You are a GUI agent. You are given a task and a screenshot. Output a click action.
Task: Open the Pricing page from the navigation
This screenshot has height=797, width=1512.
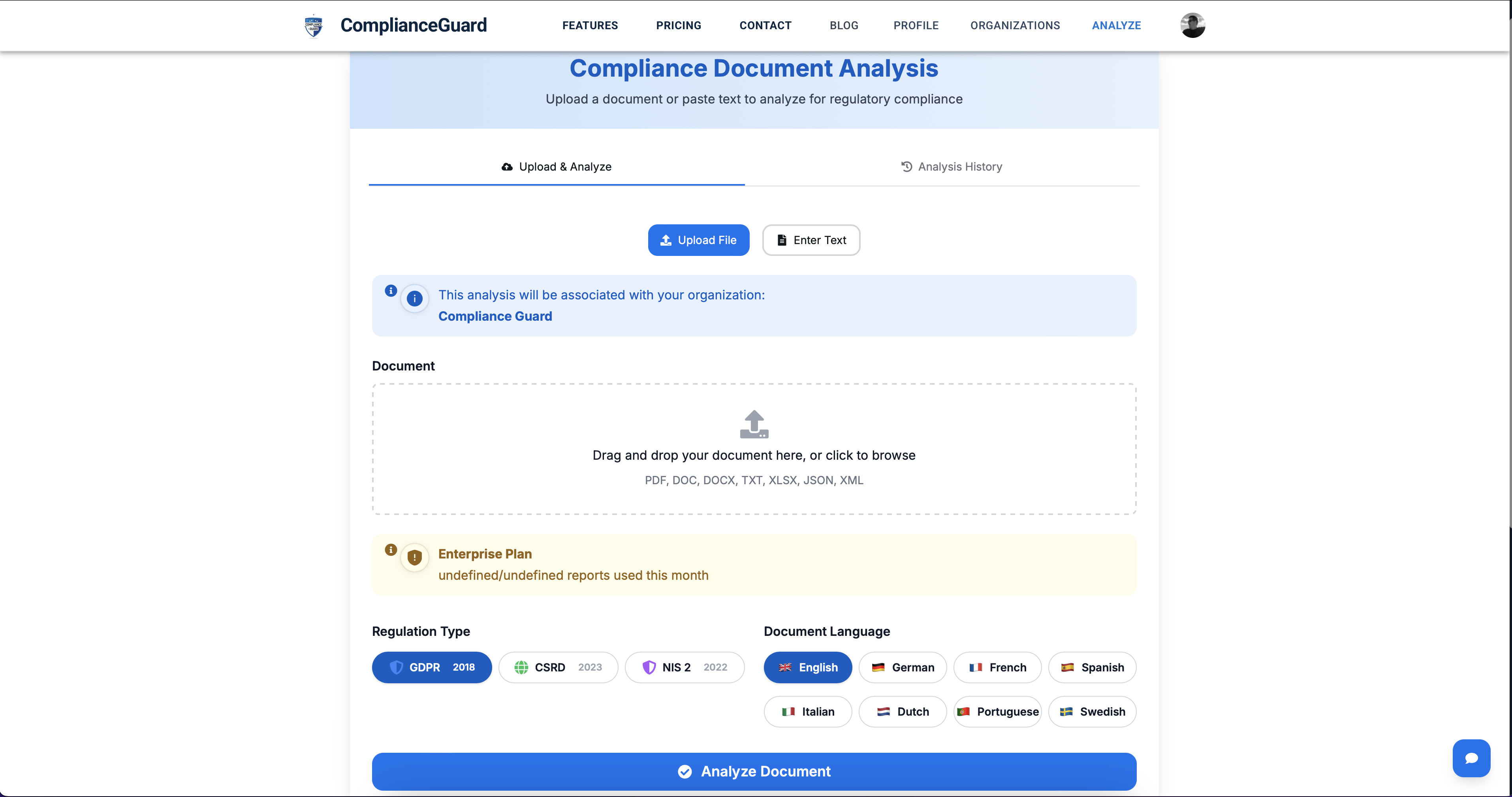(679, 25)
